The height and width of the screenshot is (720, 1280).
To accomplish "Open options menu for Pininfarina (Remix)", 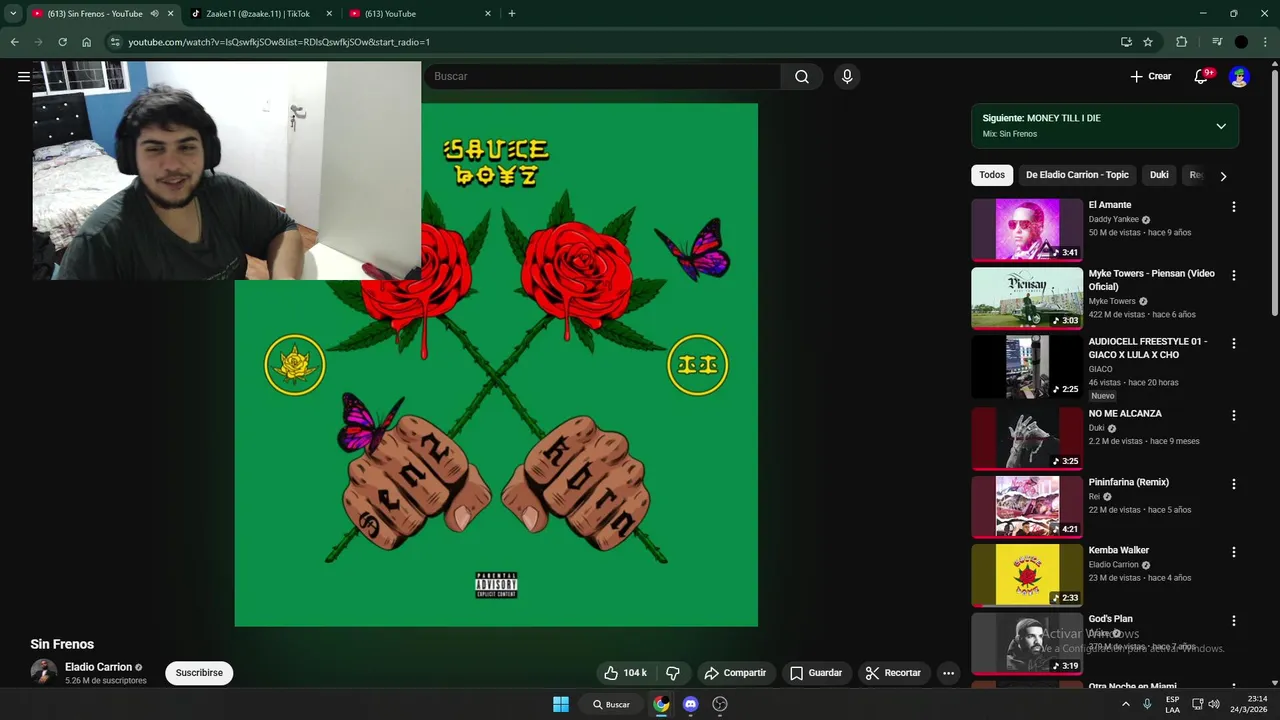I will coord(1233,484).
